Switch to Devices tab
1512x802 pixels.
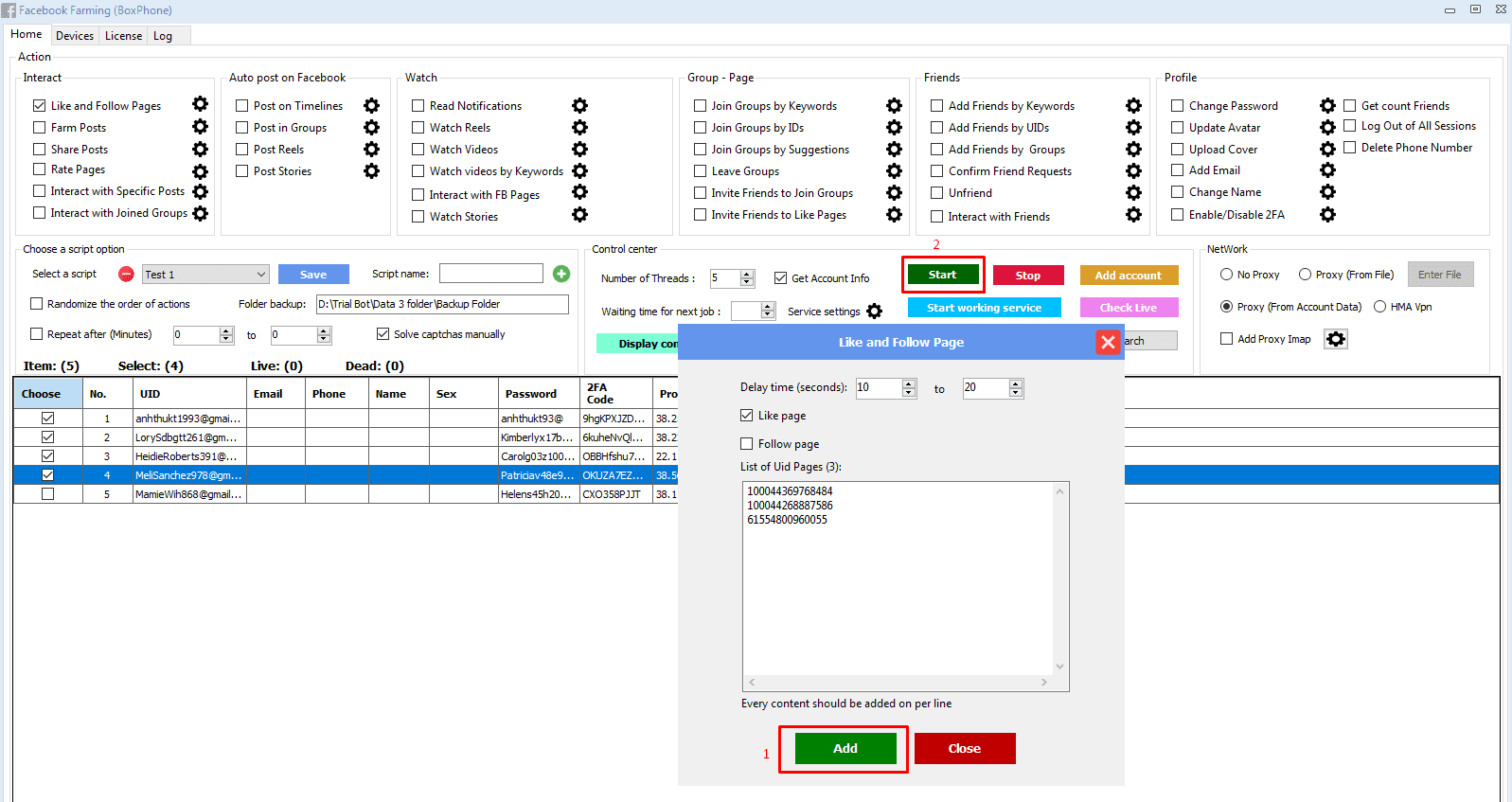click(x=75, y=36)
